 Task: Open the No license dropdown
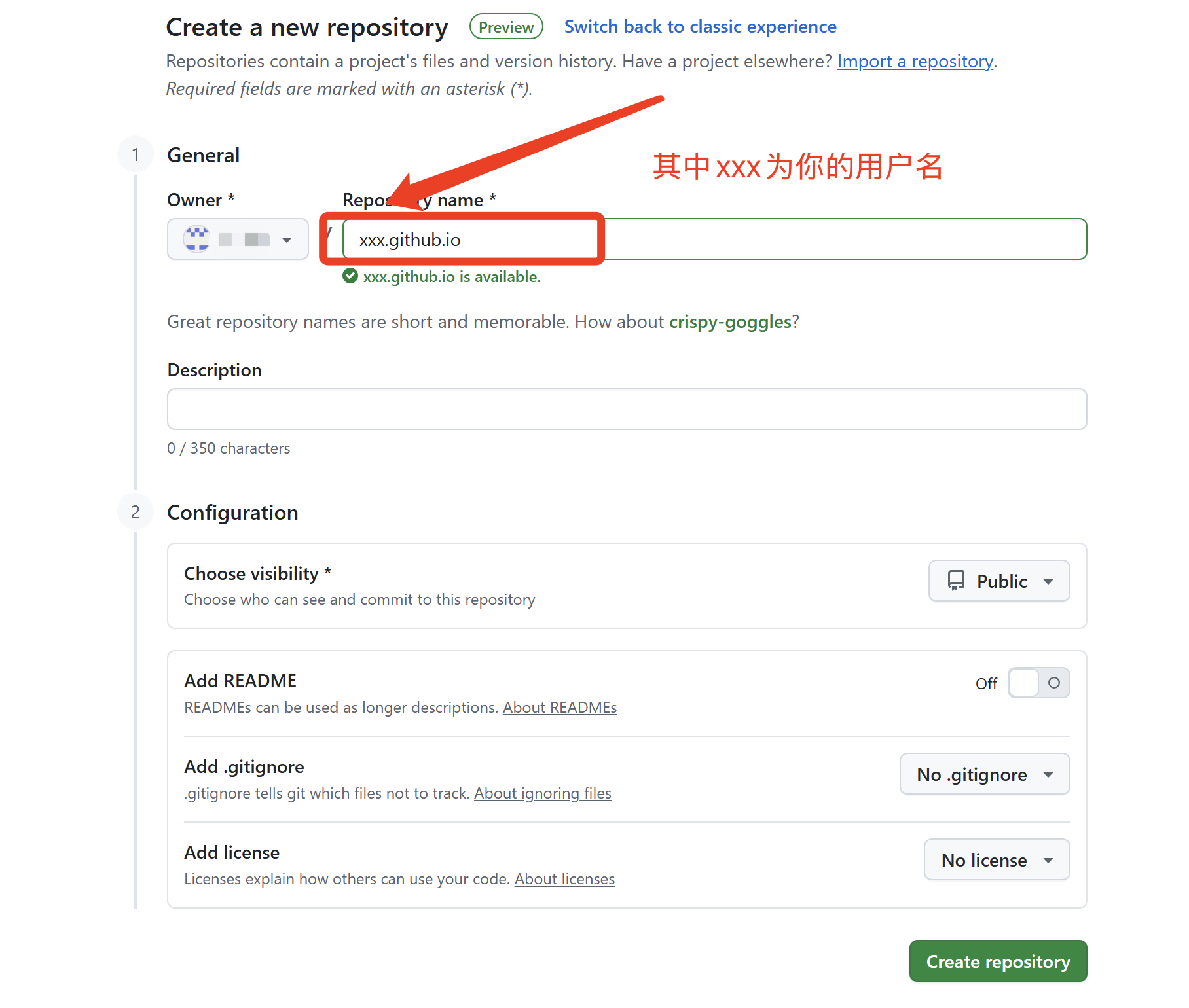pos(997,859)
